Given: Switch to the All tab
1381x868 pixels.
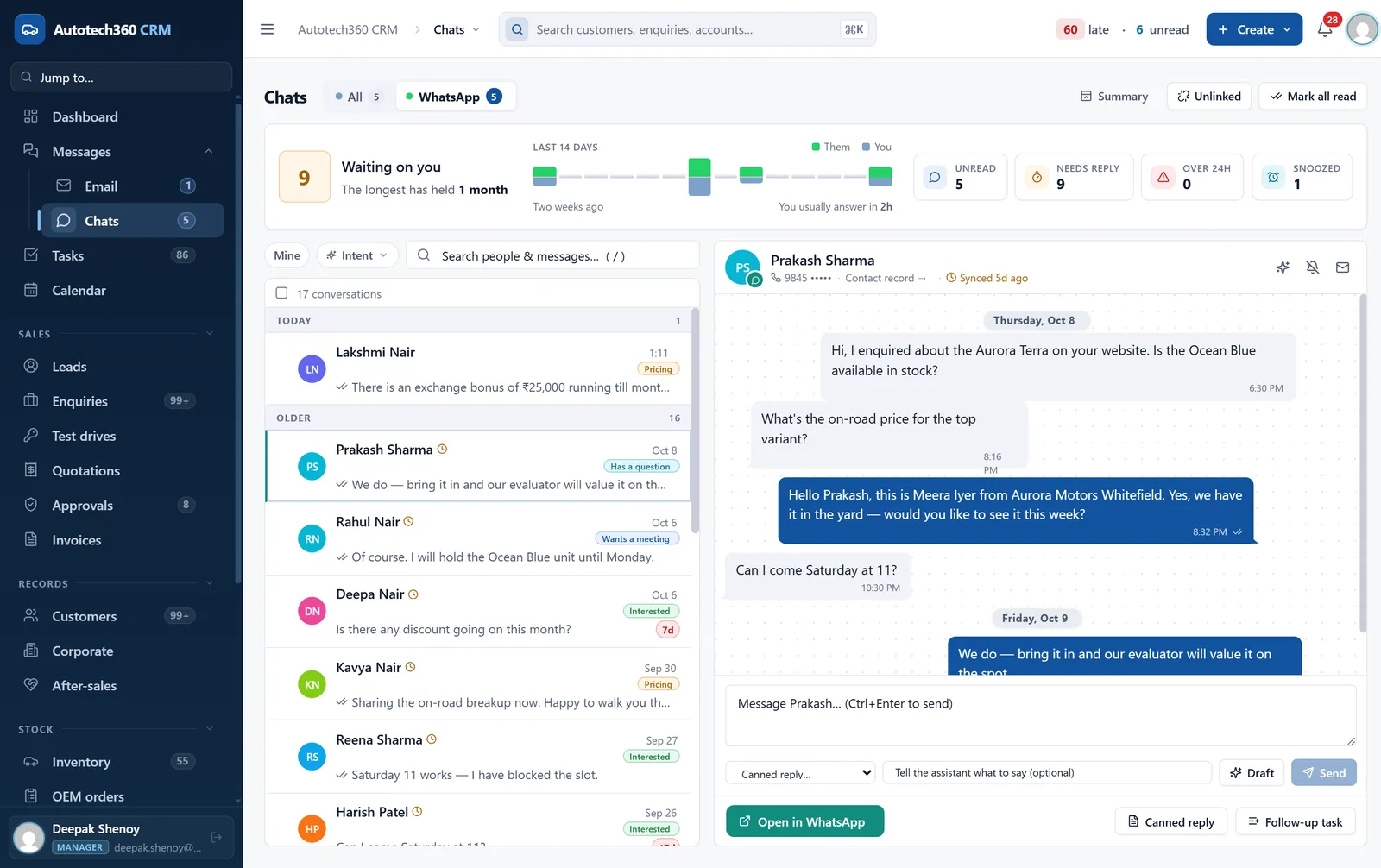Looking at the screenshot, I should click(357, 97).
